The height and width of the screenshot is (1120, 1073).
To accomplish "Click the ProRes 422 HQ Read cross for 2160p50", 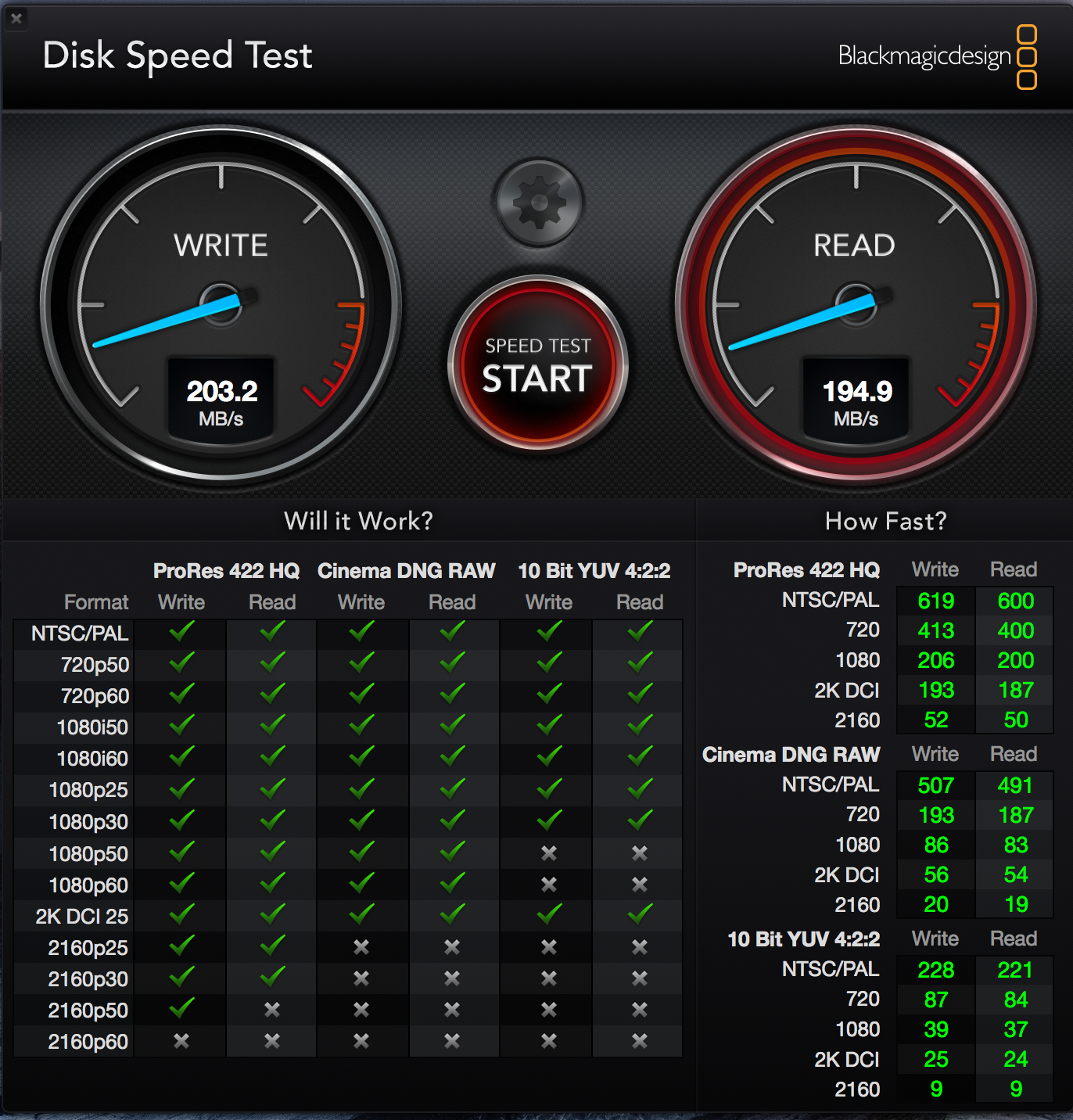I will 272,1010.
